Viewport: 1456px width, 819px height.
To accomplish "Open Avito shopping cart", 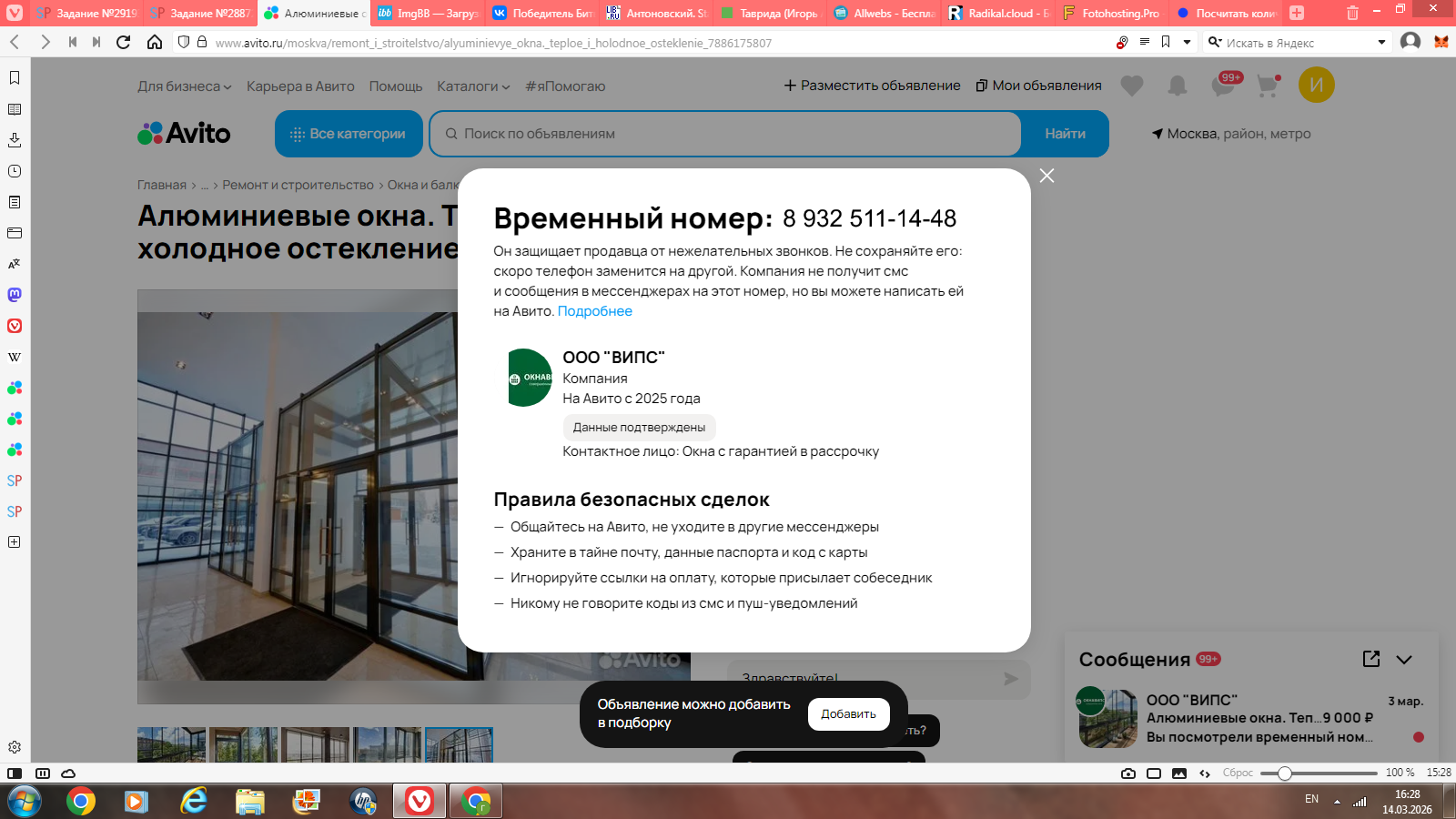I will pos(1268,86).
